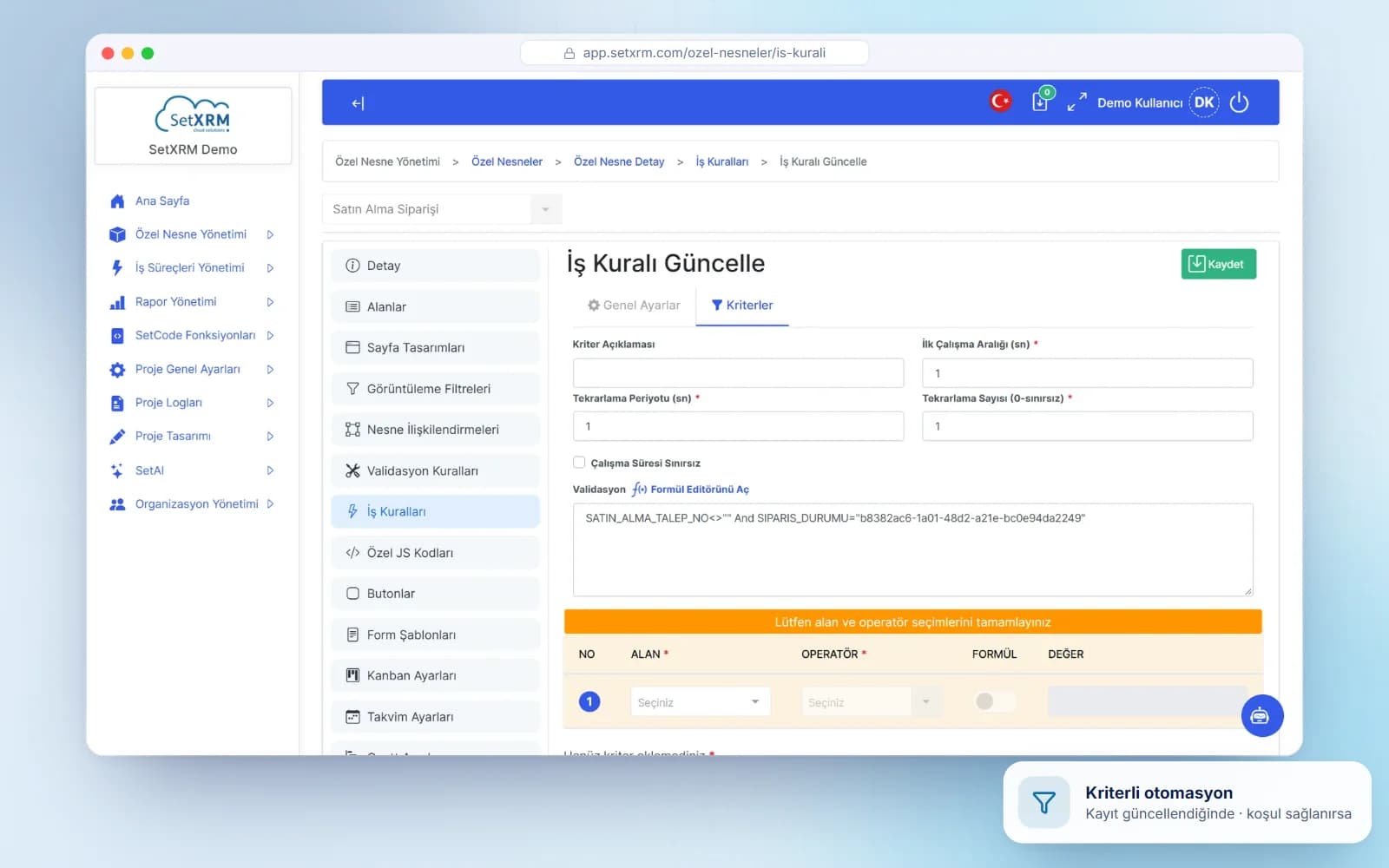
Task: Open the chatbot assistant floating icon
Action: [x=1261, y=716]
